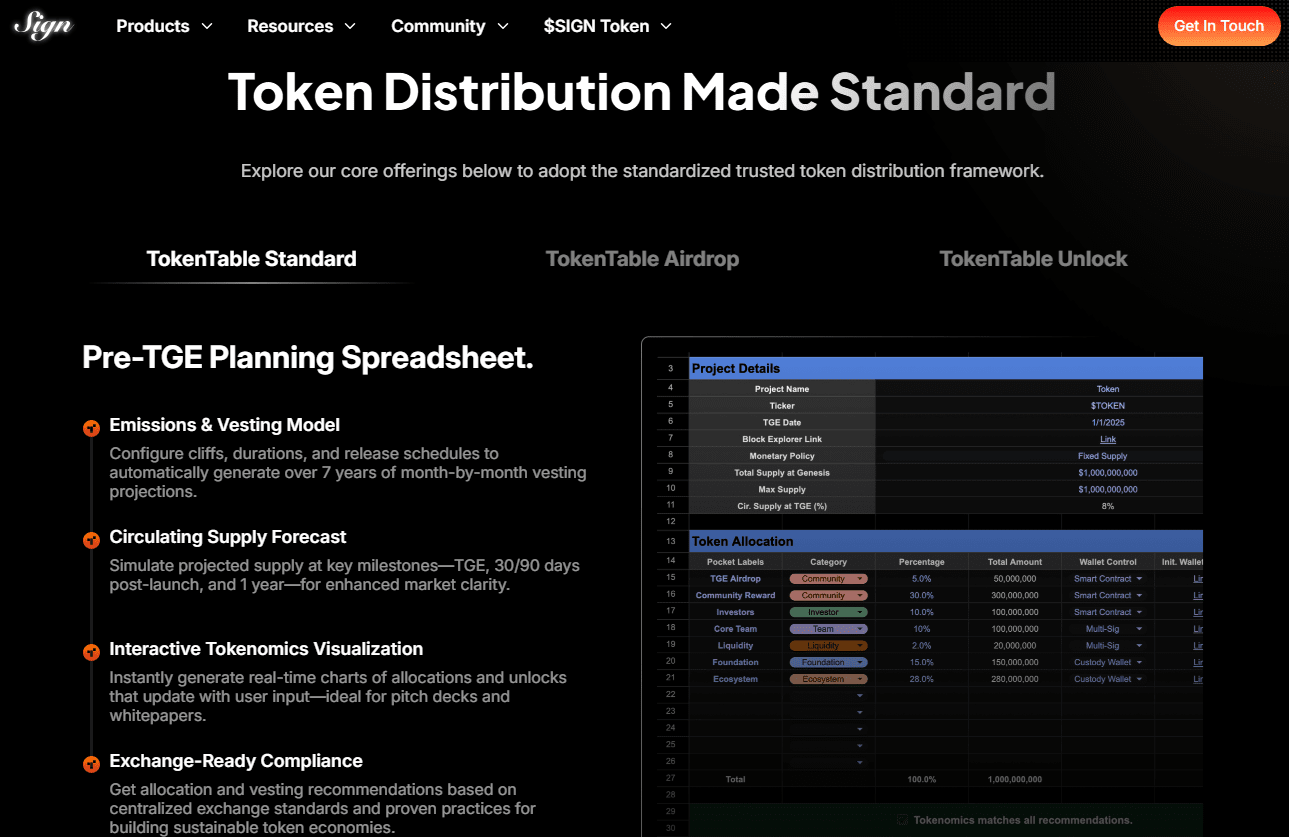Click bullet icon beside Emissions & Vesting Model
Image resolution: width=1289 pixels, height=837 pixels.
[91, 428]
